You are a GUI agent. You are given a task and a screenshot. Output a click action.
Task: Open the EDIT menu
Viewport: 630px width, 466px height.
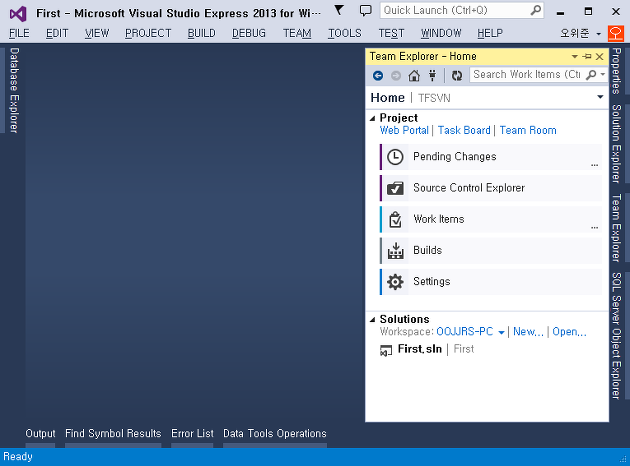[57, 33]
